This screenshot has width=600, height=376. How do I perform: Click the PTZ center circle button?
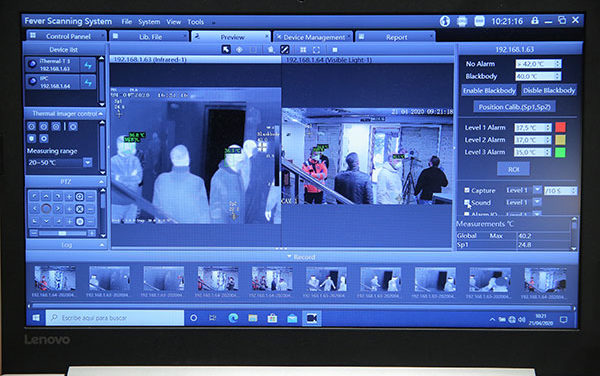click(x=46, y=209)
